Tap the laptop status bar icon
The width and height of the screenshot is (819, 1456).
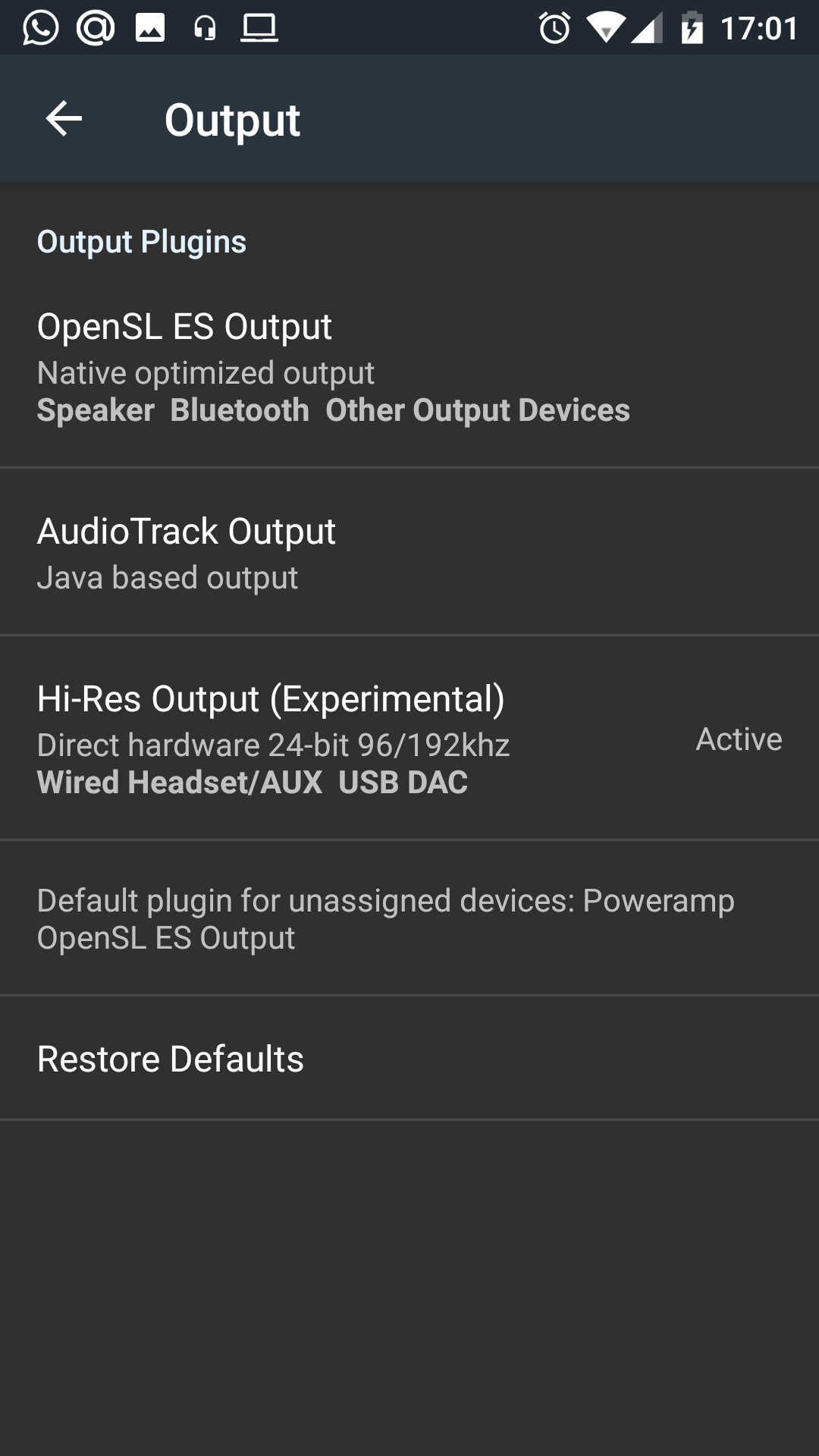[x=259, y=29]
